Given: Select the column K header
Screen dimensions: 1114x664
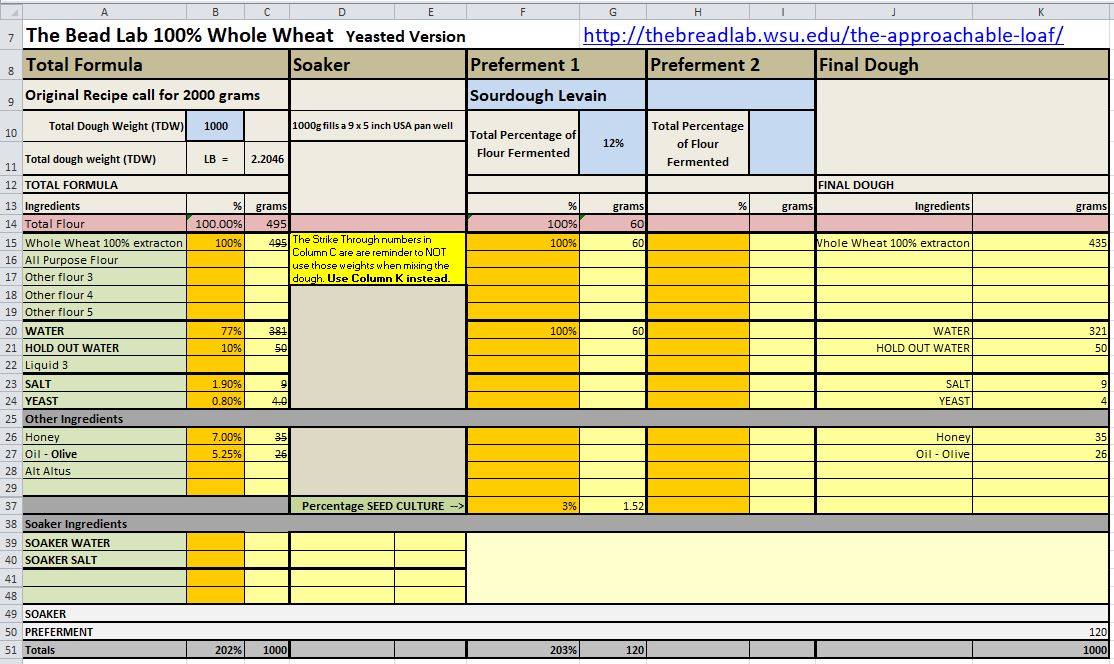Looking at the screenshot, I should [1041, 11].
